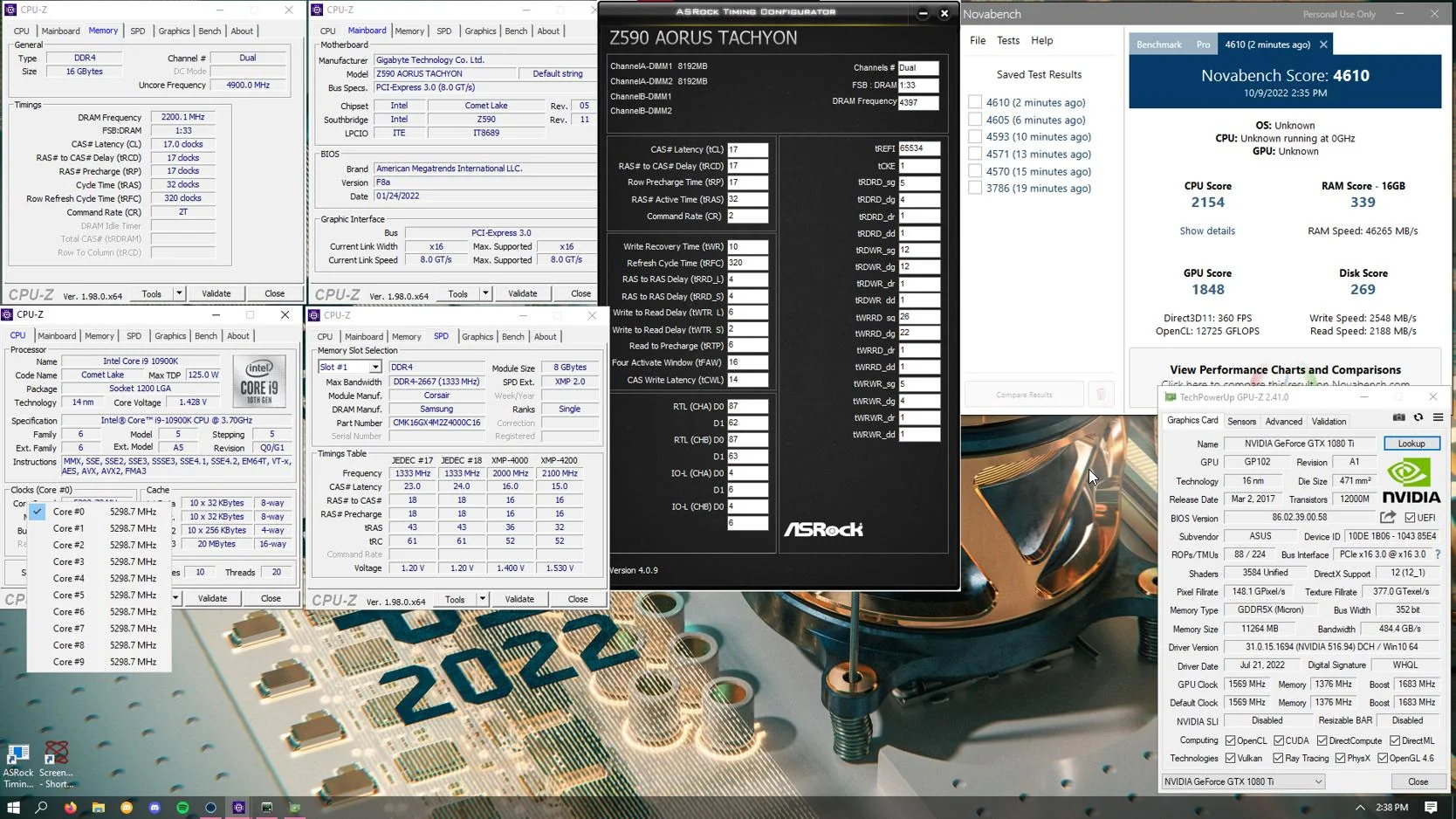Open File Explorer from the taskbar

(x=99, y=808)
